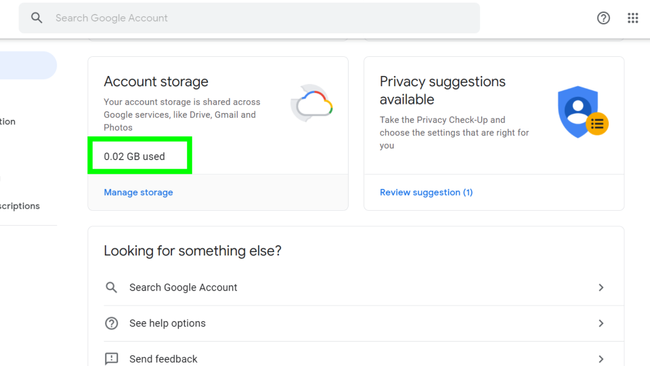Select Search Google Account list row

(364, 287)
